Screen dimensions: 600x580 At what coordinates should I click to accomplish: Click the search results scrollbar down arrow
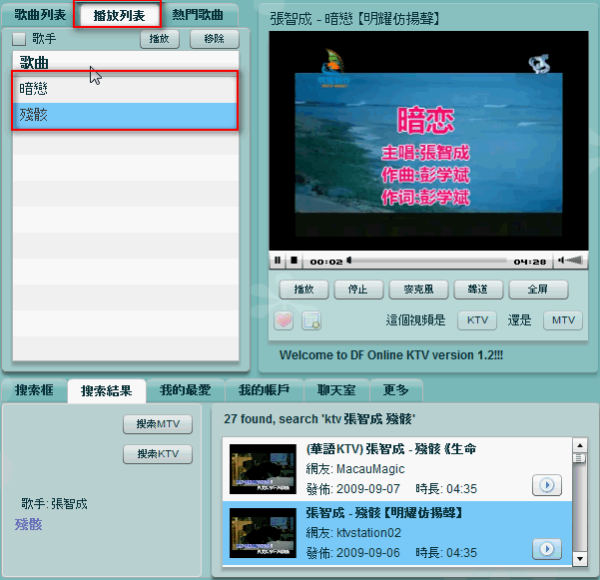pyautogui.click(x=580, y=559)
